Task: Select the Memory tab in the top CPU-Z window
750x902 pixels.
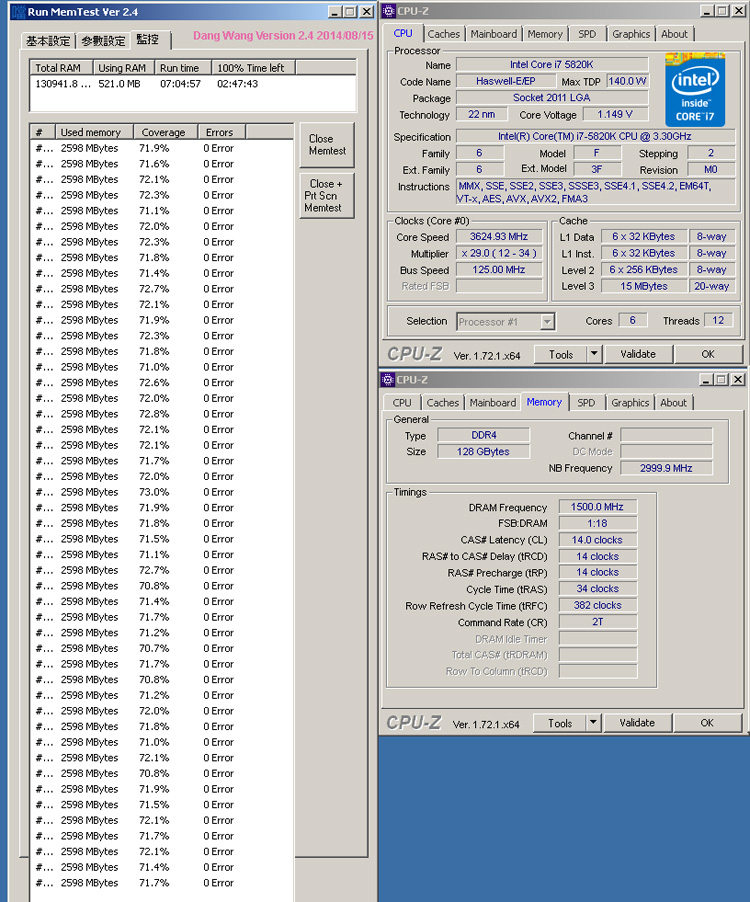Action: coord(545,34)
